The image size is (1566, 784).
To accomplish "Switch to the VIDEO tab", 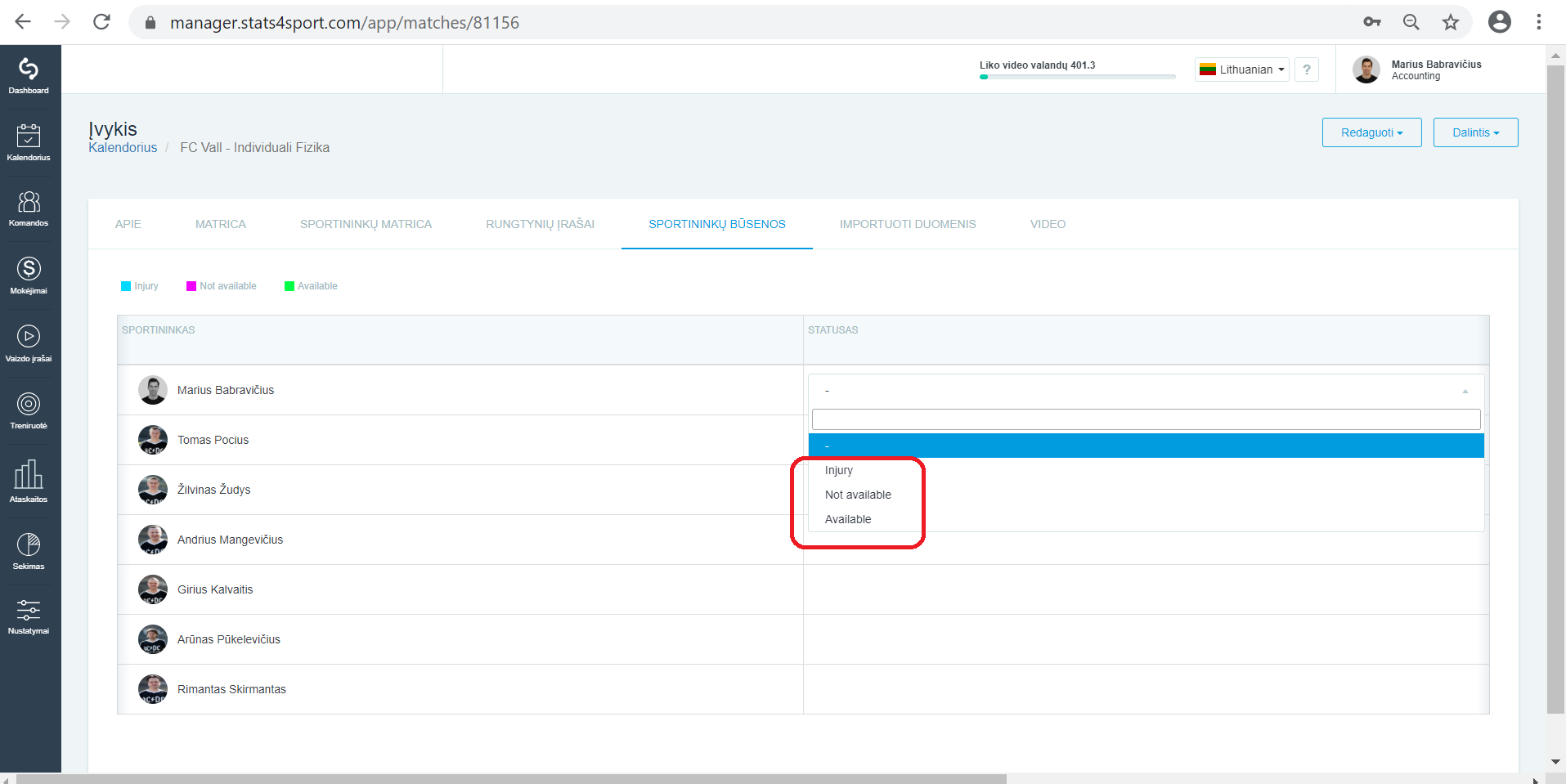I will click(1048, 224).
